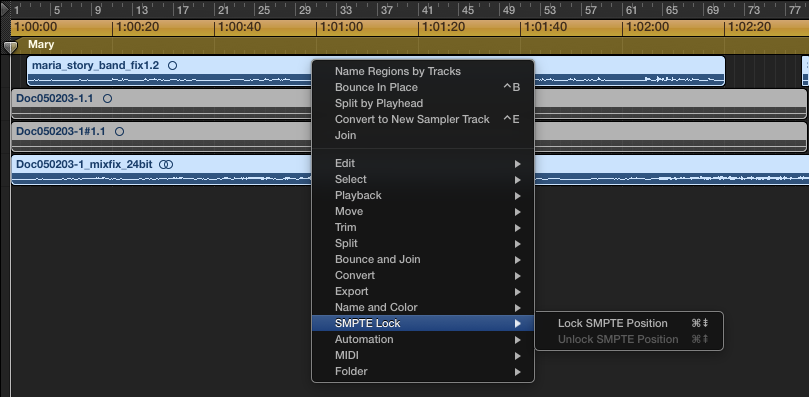Select Convert to New Sampler Track
Image resolution: width=809 pixels, height=397 pixels.
click(x=423, y=119)
